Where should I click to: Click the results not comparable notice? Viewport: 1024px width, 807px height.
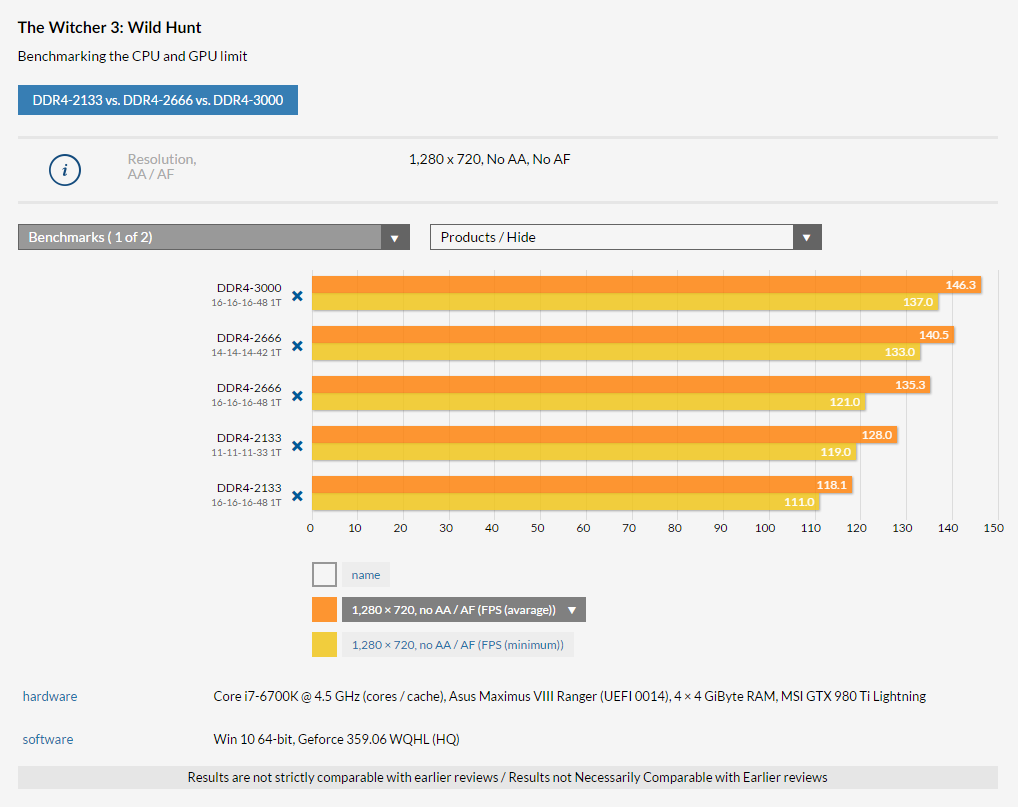pos(507,777)
